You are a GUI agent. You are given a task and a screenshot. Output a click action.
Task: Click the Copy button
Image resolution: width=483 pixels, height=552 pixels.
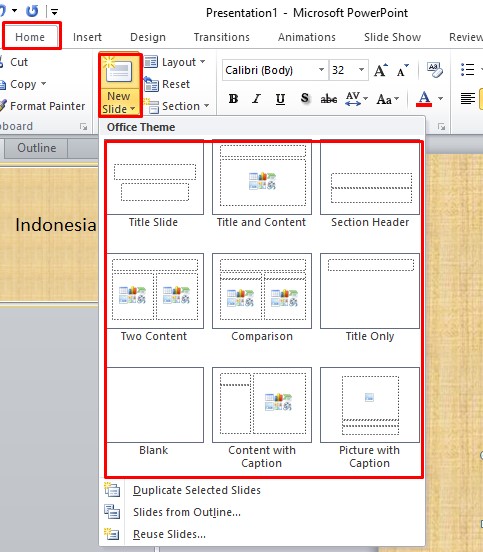pos(18,84)
